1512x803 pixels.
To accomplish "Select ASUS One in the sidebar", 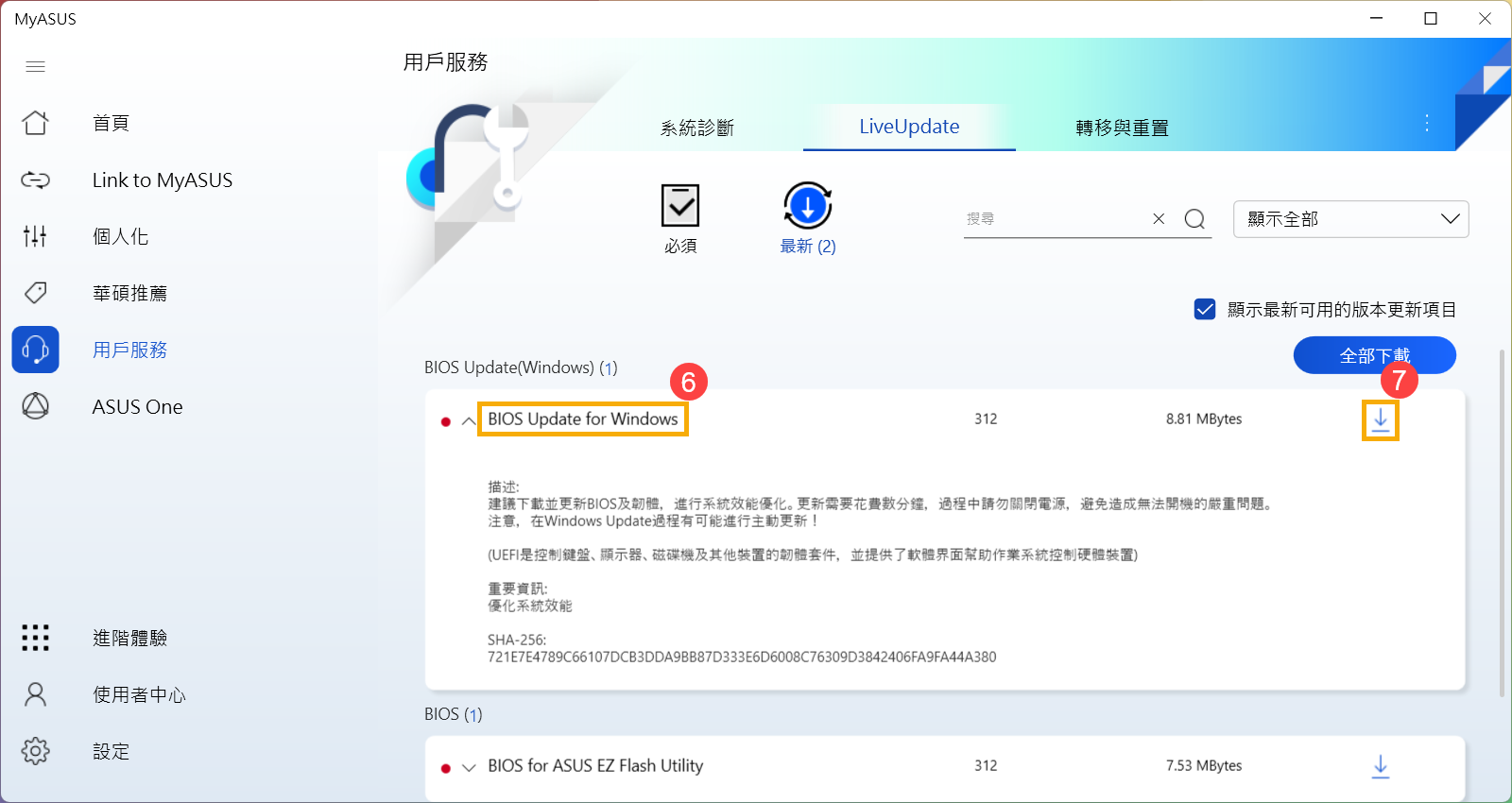I will tap(138, 406).
